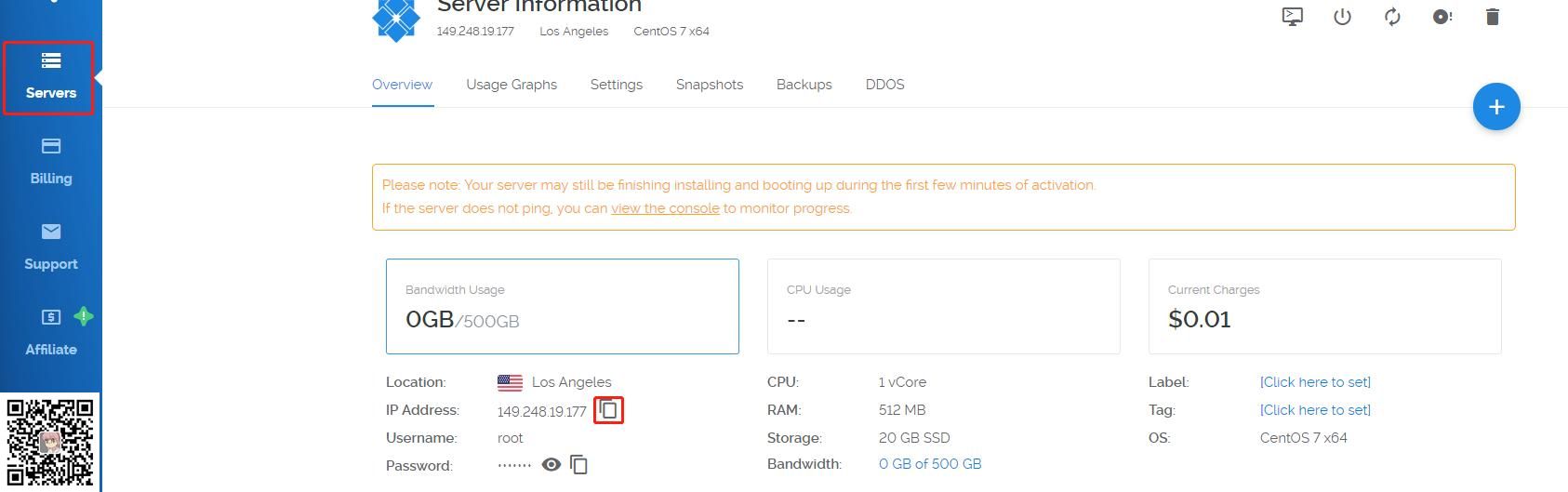Set the server Label via its link
The height and width of the screenshot is (492, 1568).
[1315, 382]
